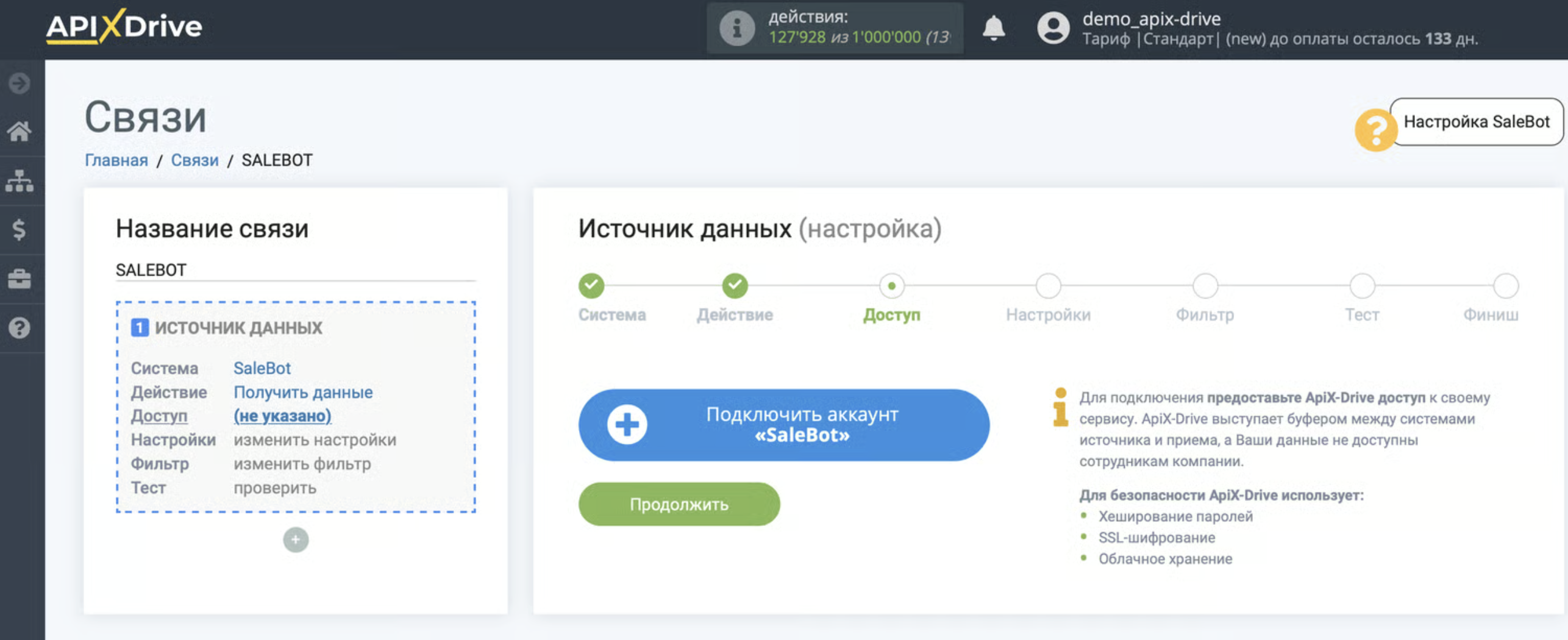Expand sidebar with the arrow icon
The height and width of the screenshot is (640, 1568).
tap(20, 83)
